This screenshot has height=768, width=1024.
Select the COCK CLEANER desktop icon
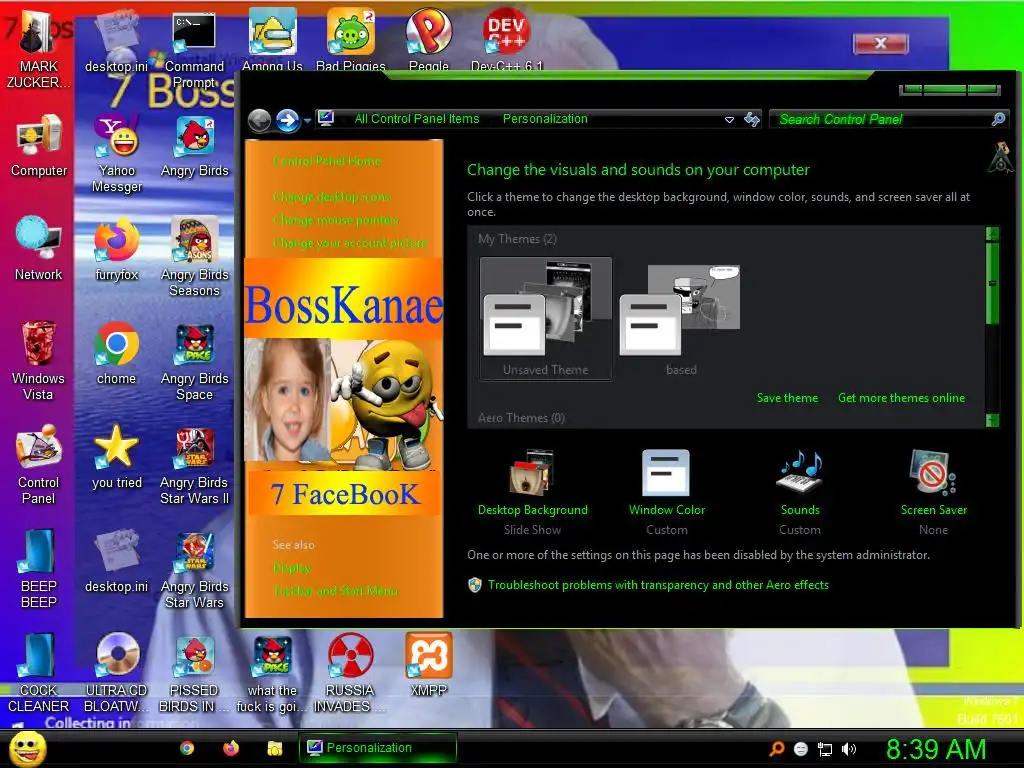pos(39,673)
